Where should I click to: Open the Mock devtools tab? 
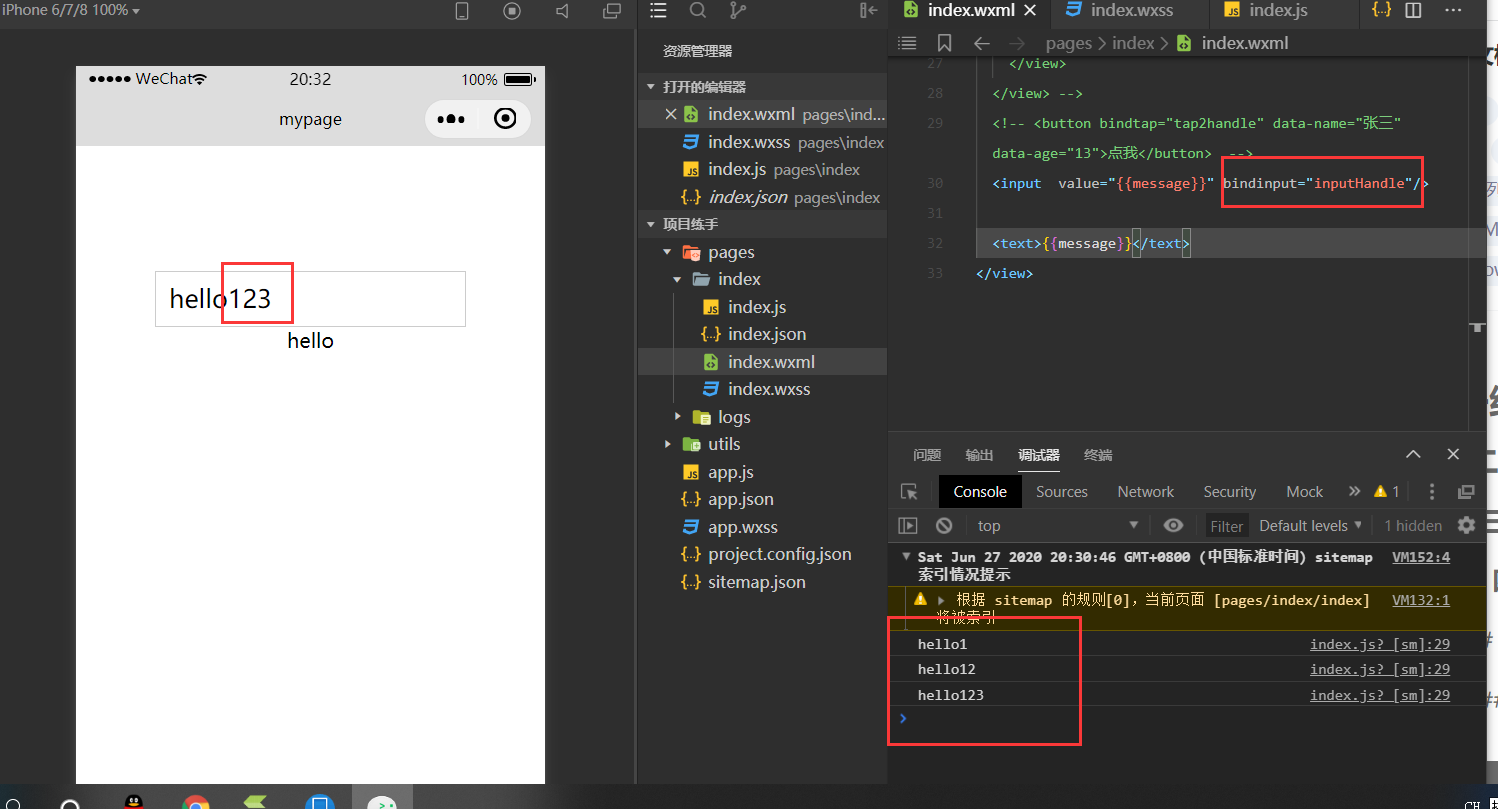(x=1304, y=492)
